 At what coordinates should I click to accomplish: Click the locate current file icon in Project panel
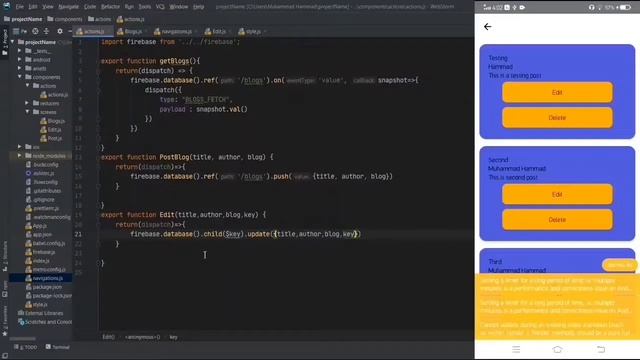point(36,31)
